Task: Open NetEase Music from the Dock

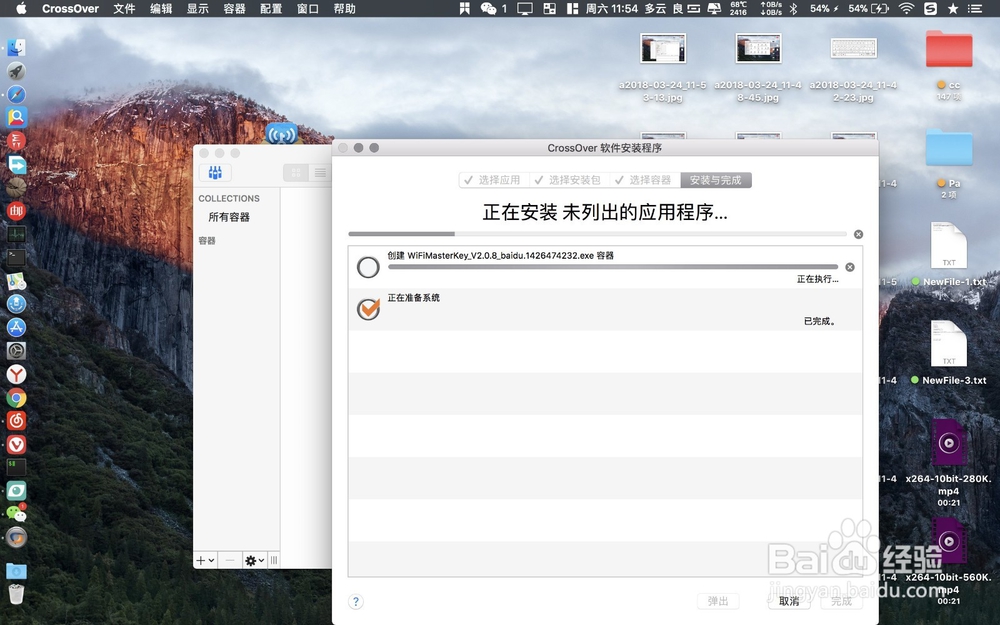Action: [16, 420]
